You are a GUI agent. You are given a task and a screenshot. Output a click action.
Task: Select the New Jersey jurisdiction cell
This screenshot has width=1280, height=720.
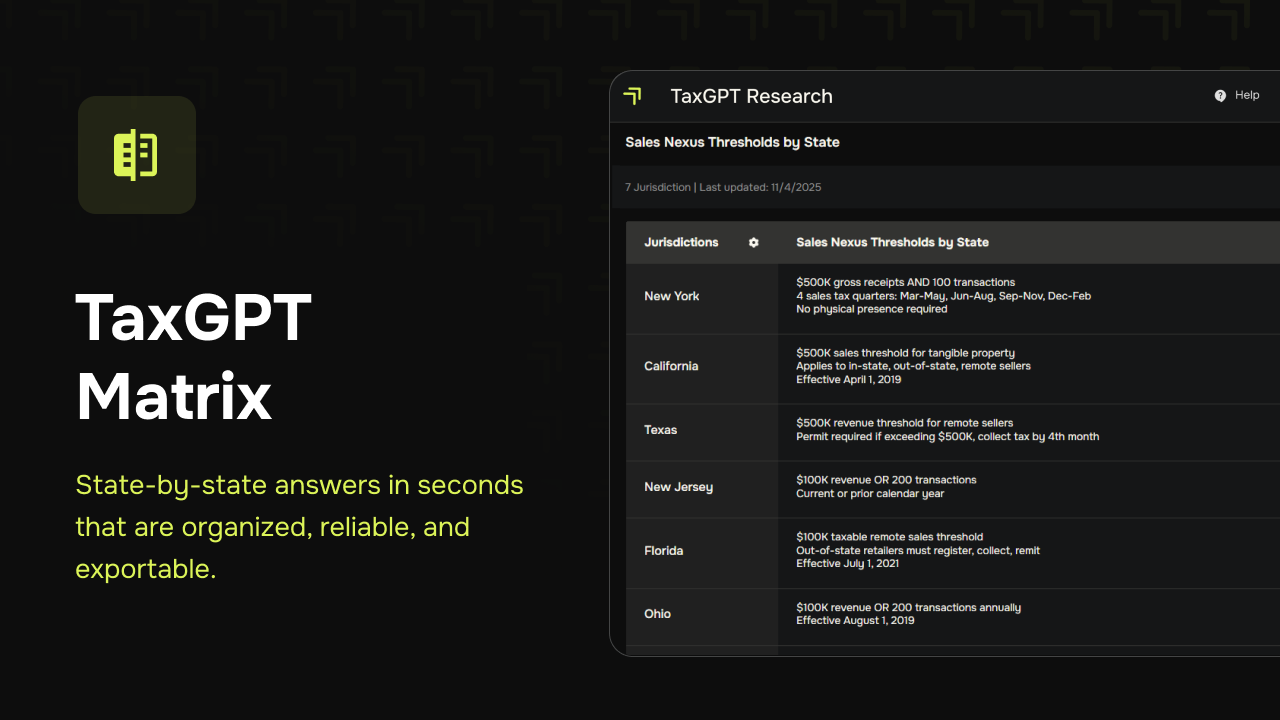(702, 487)
